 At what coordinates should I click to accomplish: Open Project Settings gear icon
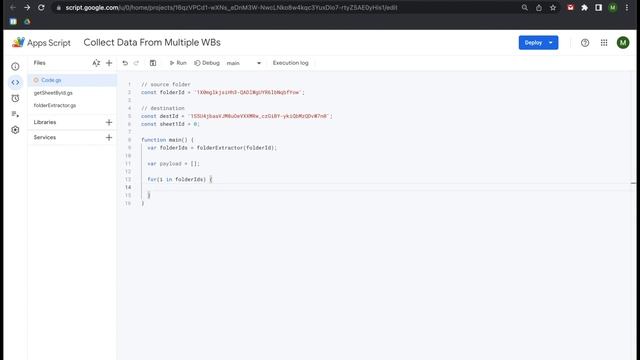click(15, 130)
